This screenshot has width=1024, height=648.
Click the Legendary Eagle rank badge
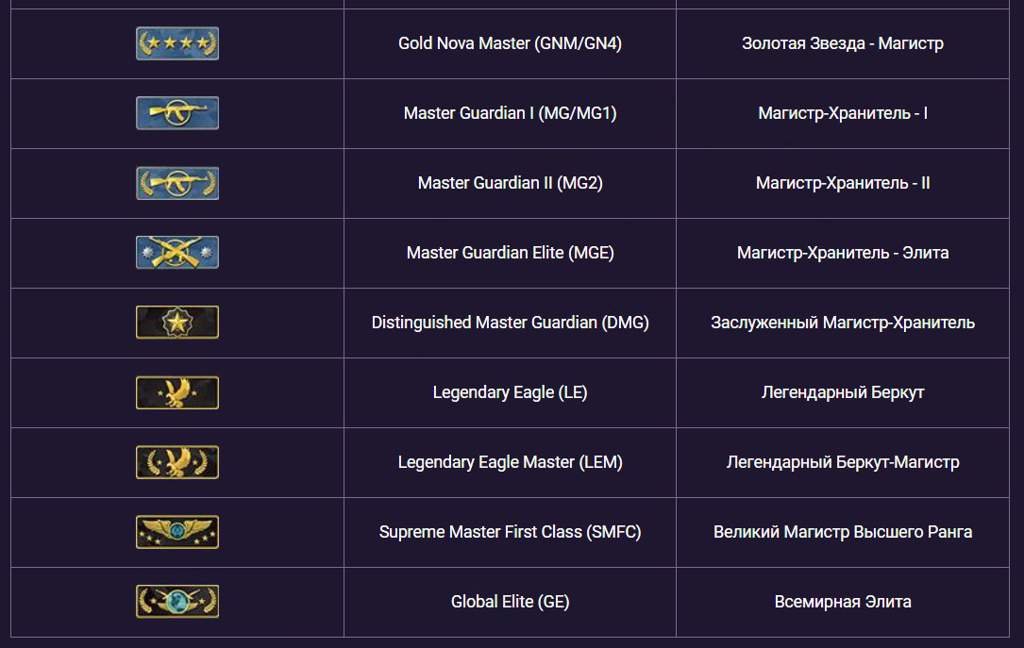coord(177,392)
